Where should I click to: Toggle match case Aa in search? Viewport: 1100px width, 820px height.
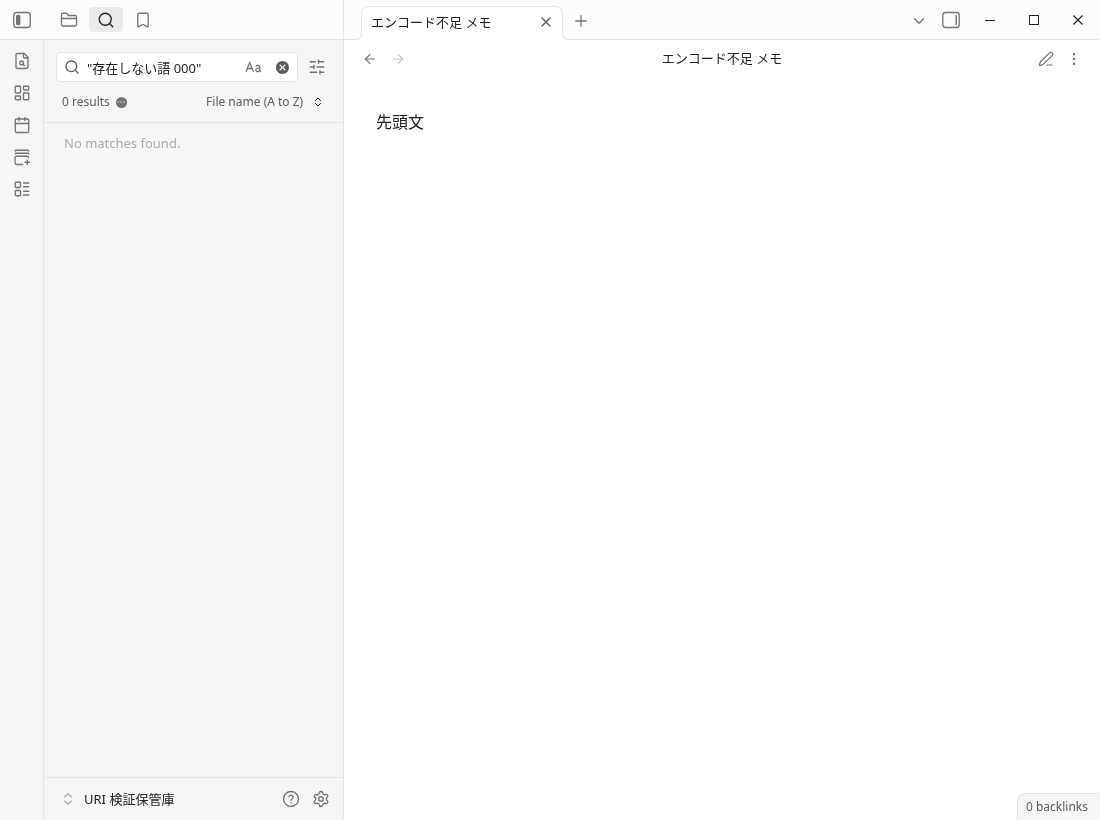click(x=253, y=67)
